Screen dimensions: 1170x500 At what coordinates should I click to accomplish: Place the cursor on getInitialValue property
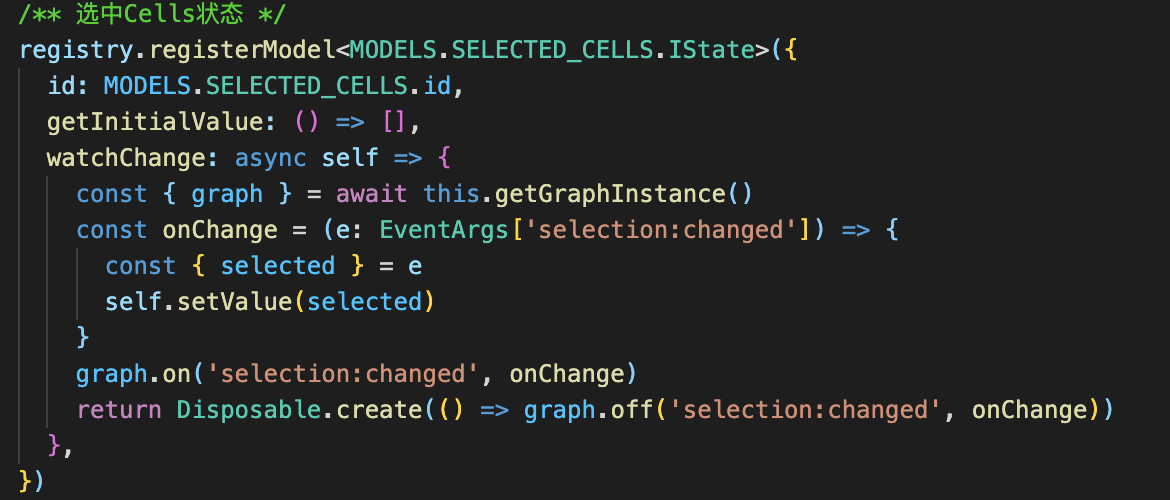coord(155,122)
